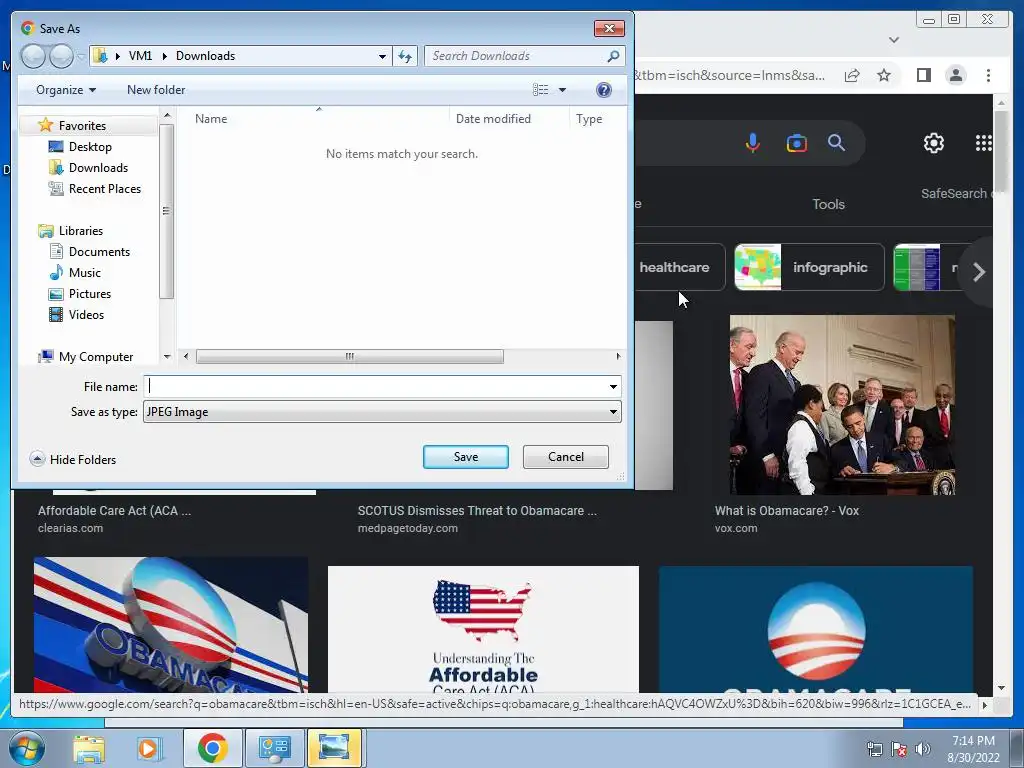Sort files by the Name column

211,119
